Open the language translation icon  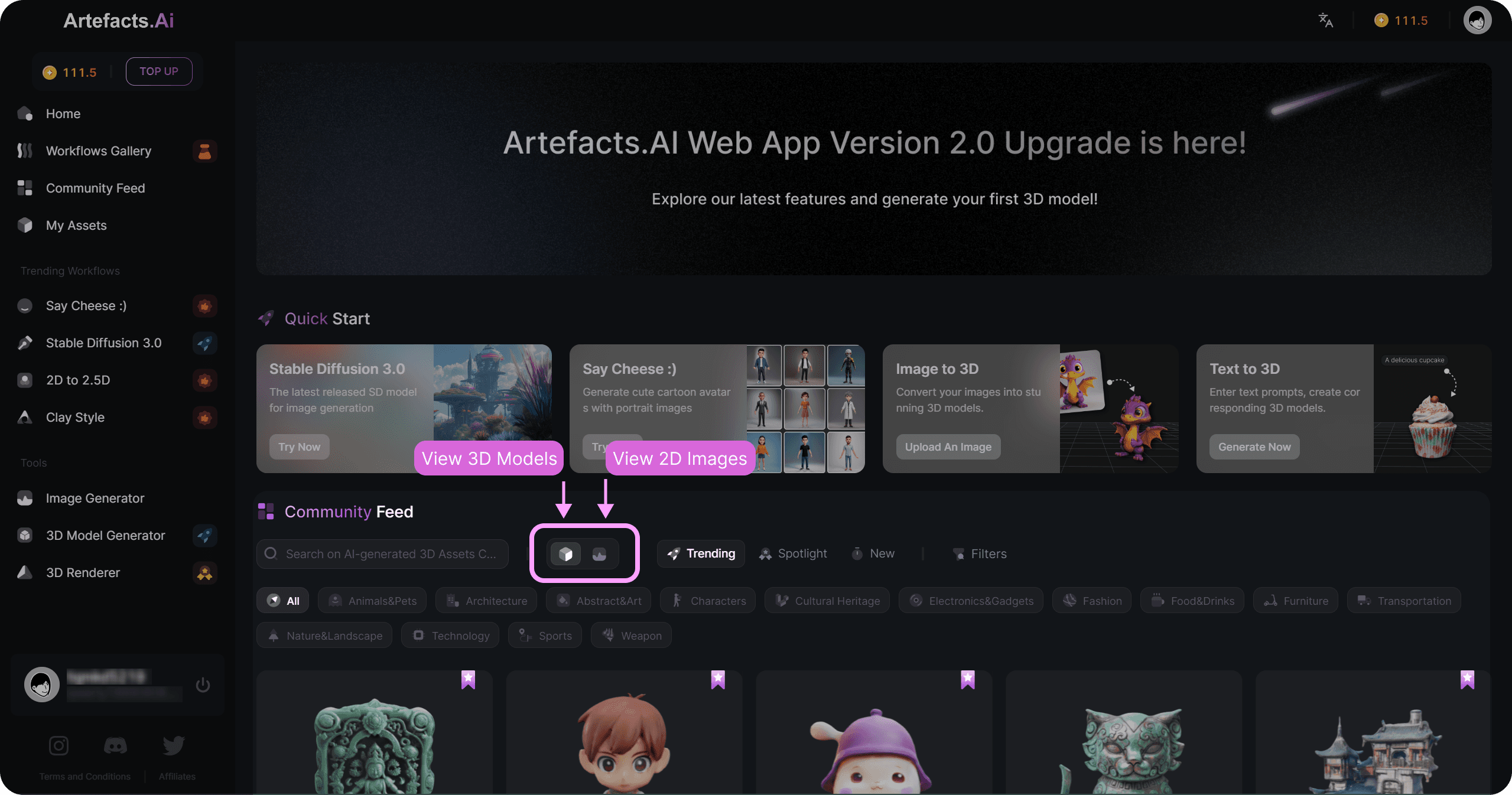1326,21
